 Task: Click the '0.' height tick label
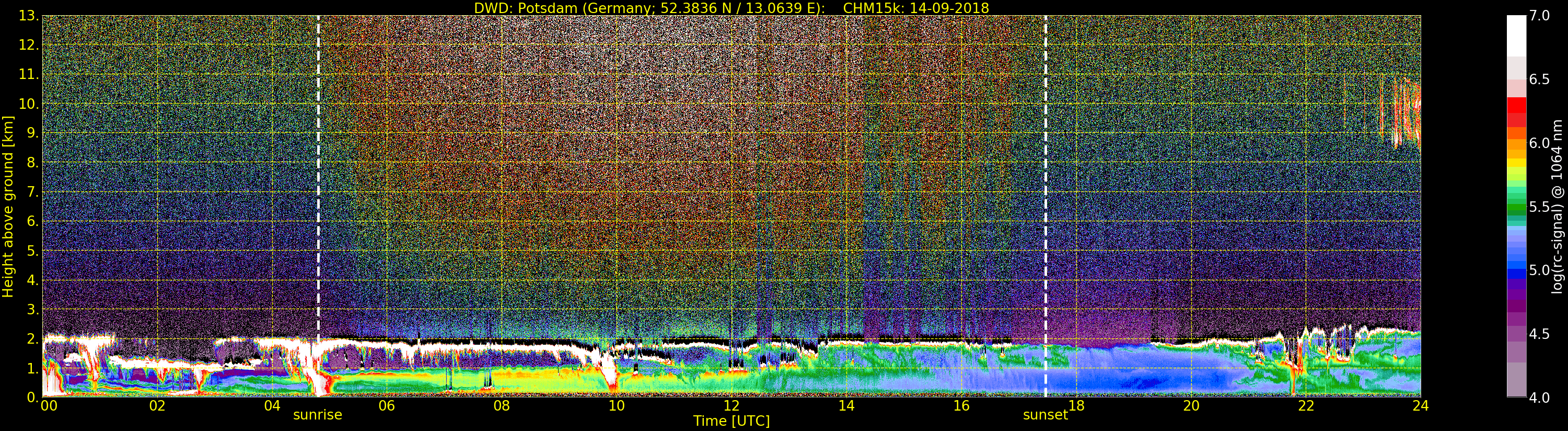33,398
